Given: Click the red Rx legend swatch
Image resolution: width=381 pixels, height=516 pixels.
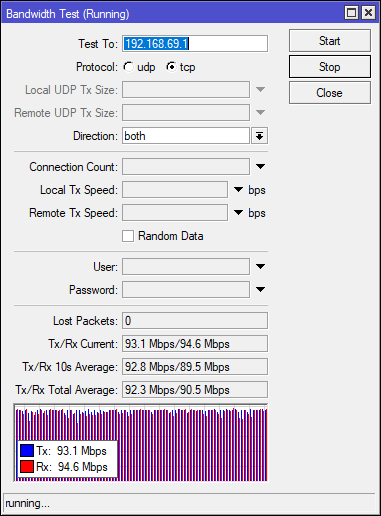Looking at the screenshot, I should pos(27,466).
